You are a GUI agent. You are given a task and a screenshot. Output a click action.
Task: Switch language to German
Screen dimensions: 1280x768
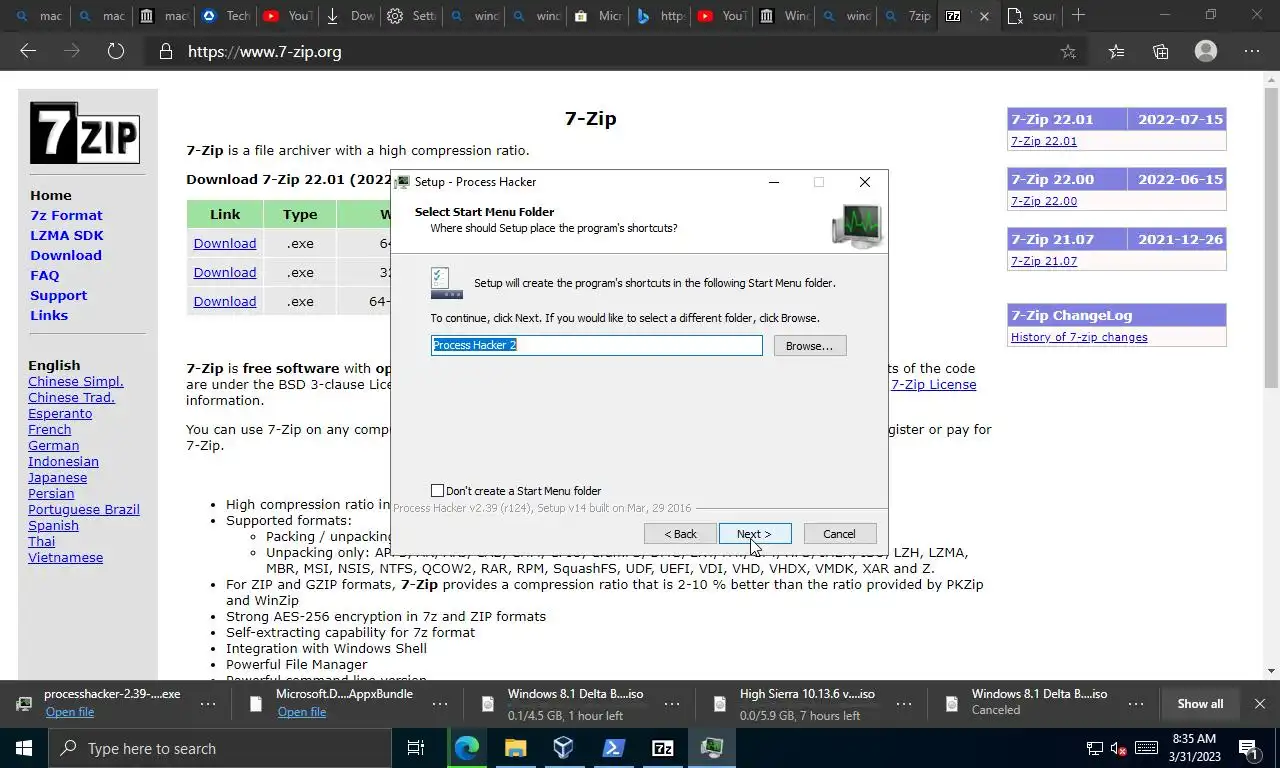point(53,445)
